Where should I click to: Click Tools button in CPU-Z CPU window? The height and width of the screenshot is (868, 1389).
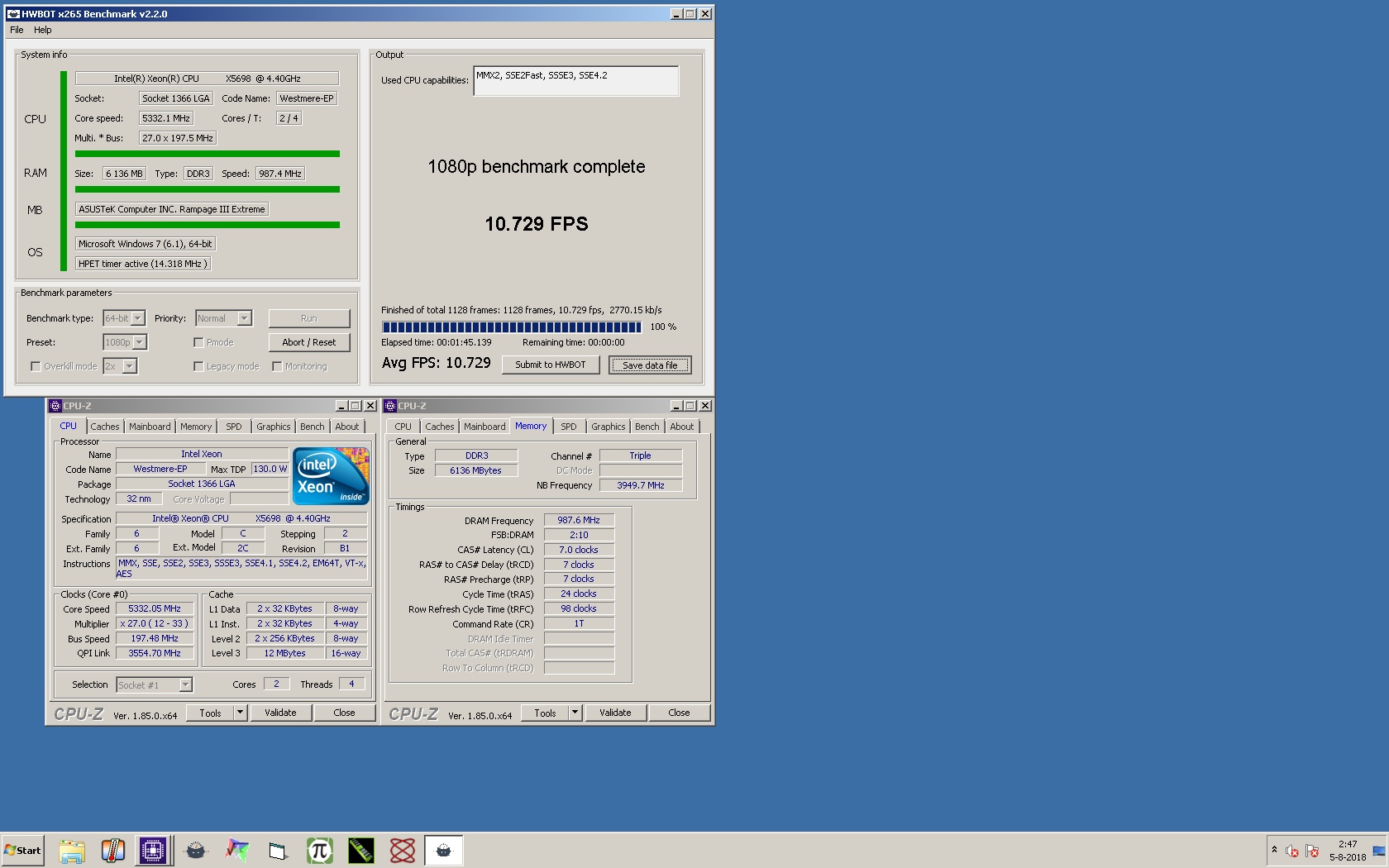(x=211, y=713)
